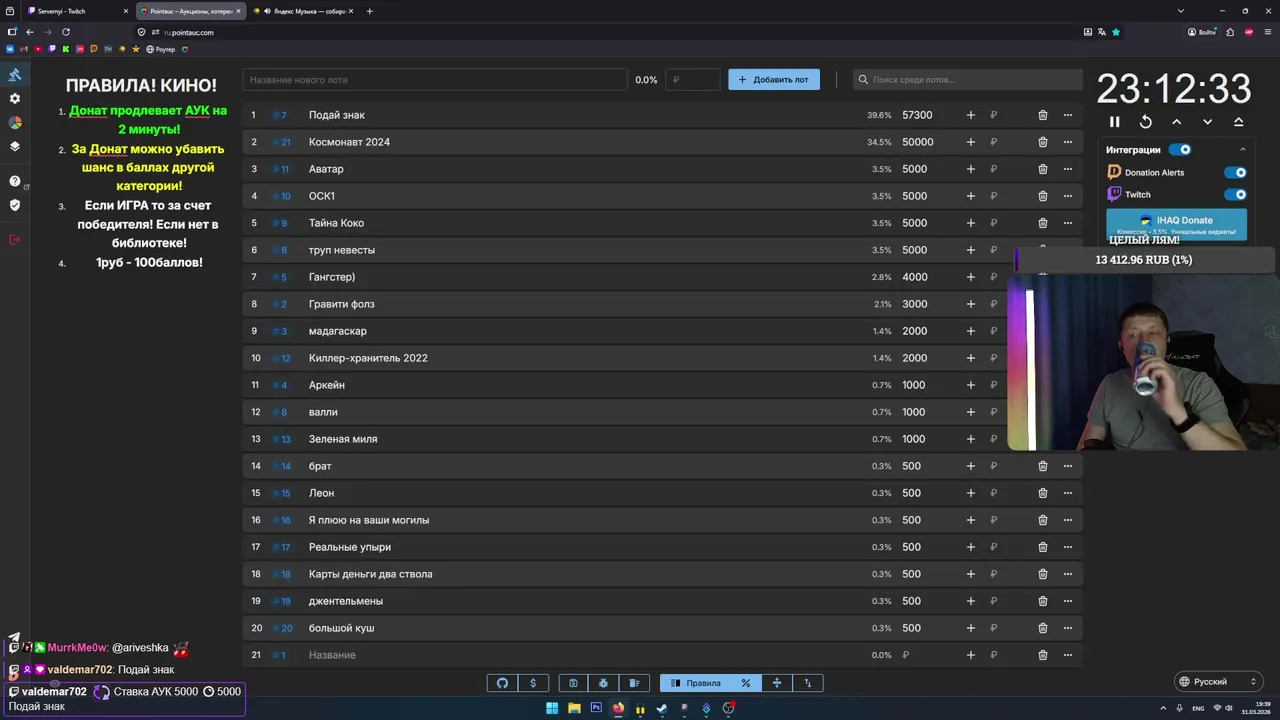The width and height of the screenshot is (1280, 720).
Task: Click the plus on the empty Название row
Action: (970, 655)
